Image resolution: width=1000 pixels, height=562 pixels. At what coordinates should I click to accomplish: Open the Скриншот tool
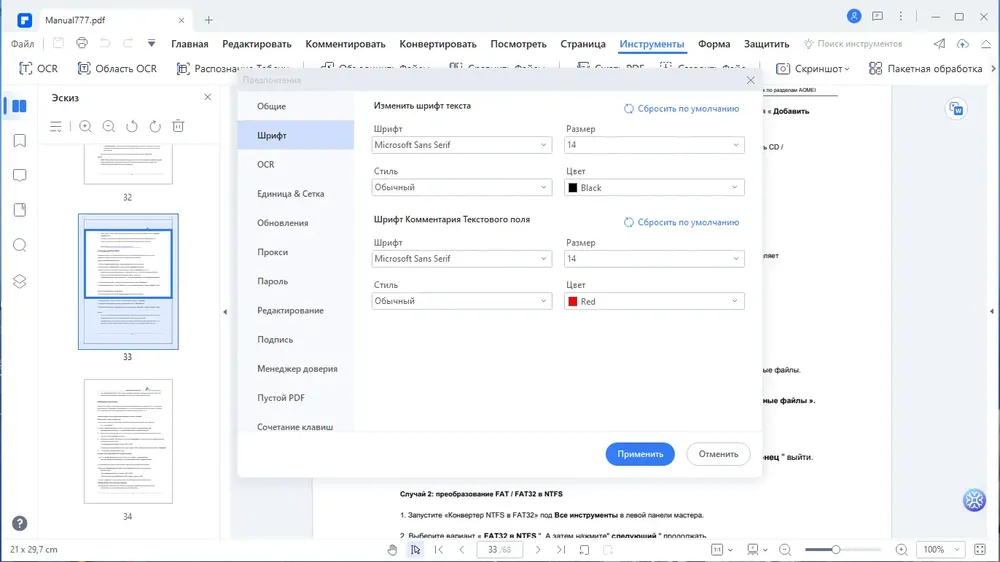tap(812, 68)
